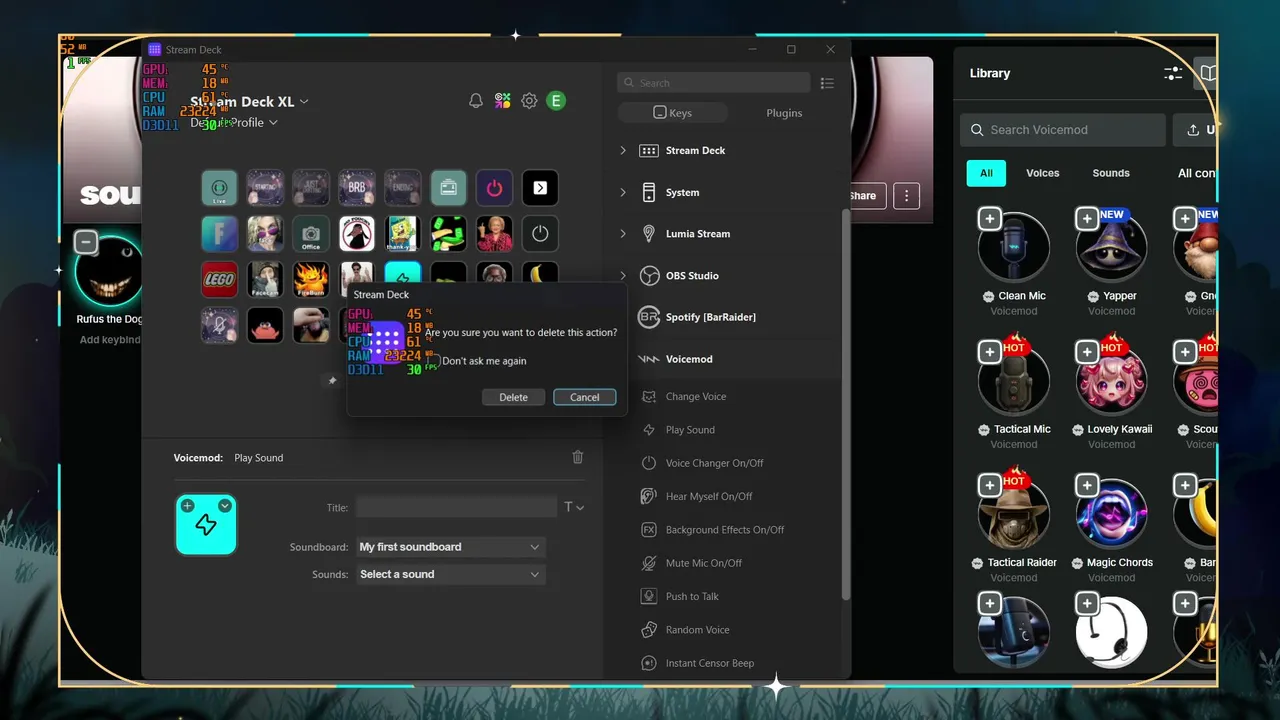Select the white power symbol key
1280x720 pixels.
[540, 234]
